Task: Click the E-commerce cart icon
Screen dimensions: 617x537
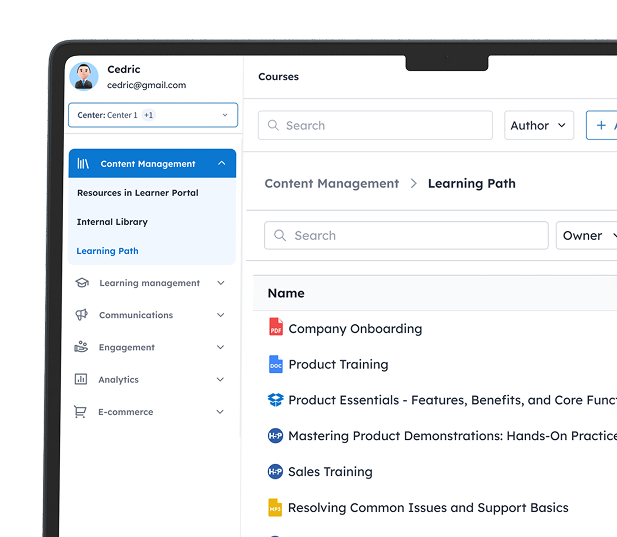Action: [80, 412]
